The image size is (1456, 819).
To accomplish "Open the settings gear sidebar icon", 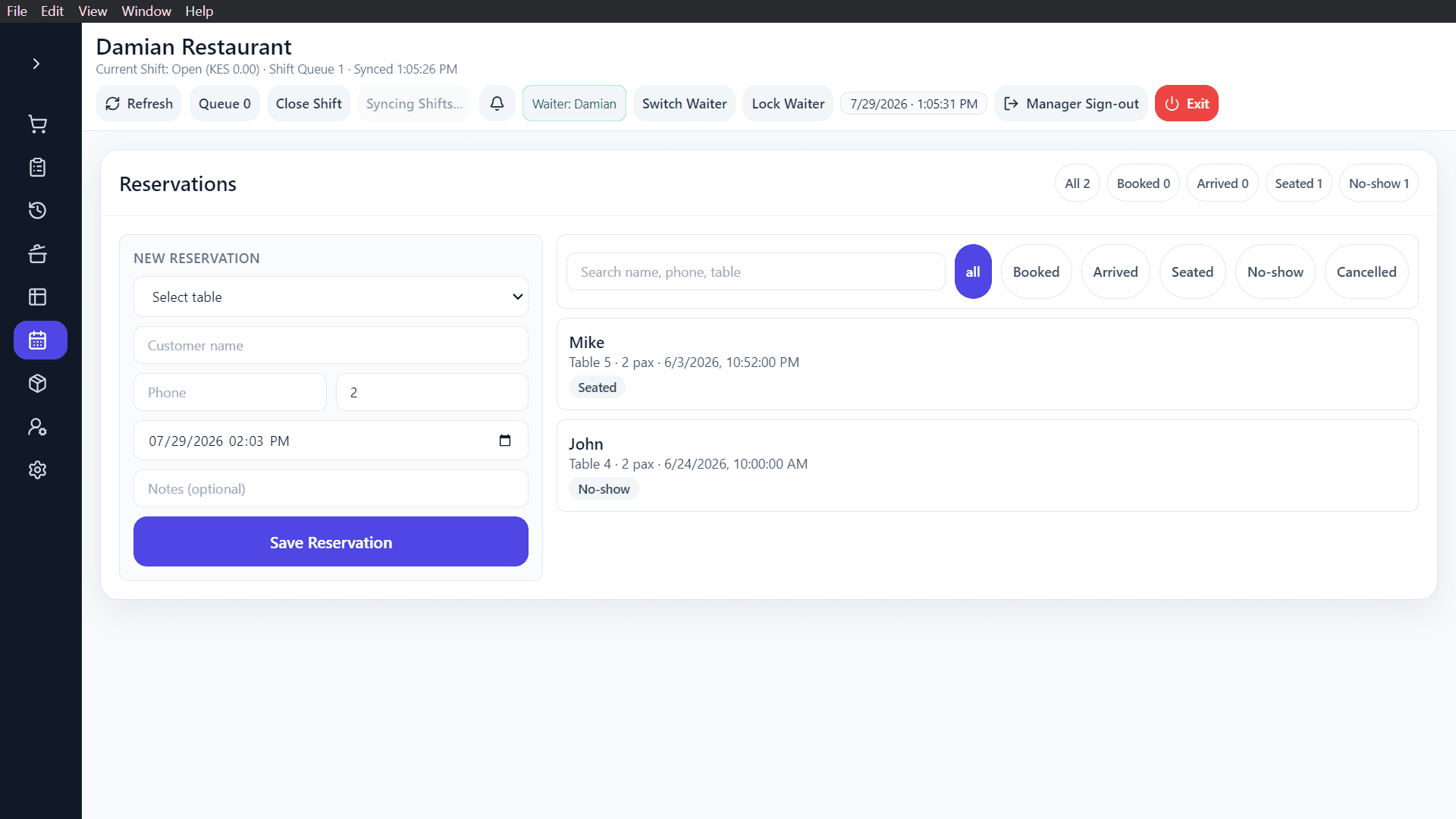I will (x=37, y=470).
